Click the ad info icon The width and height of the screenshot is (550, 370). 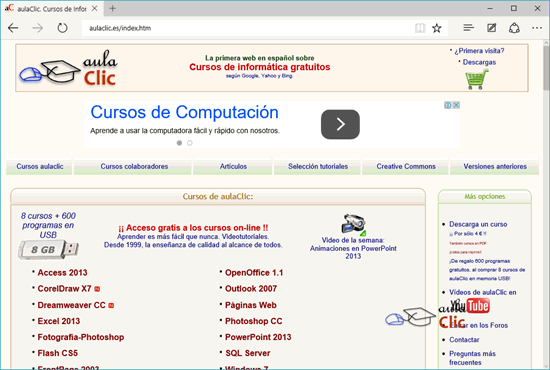coord(448,105)
